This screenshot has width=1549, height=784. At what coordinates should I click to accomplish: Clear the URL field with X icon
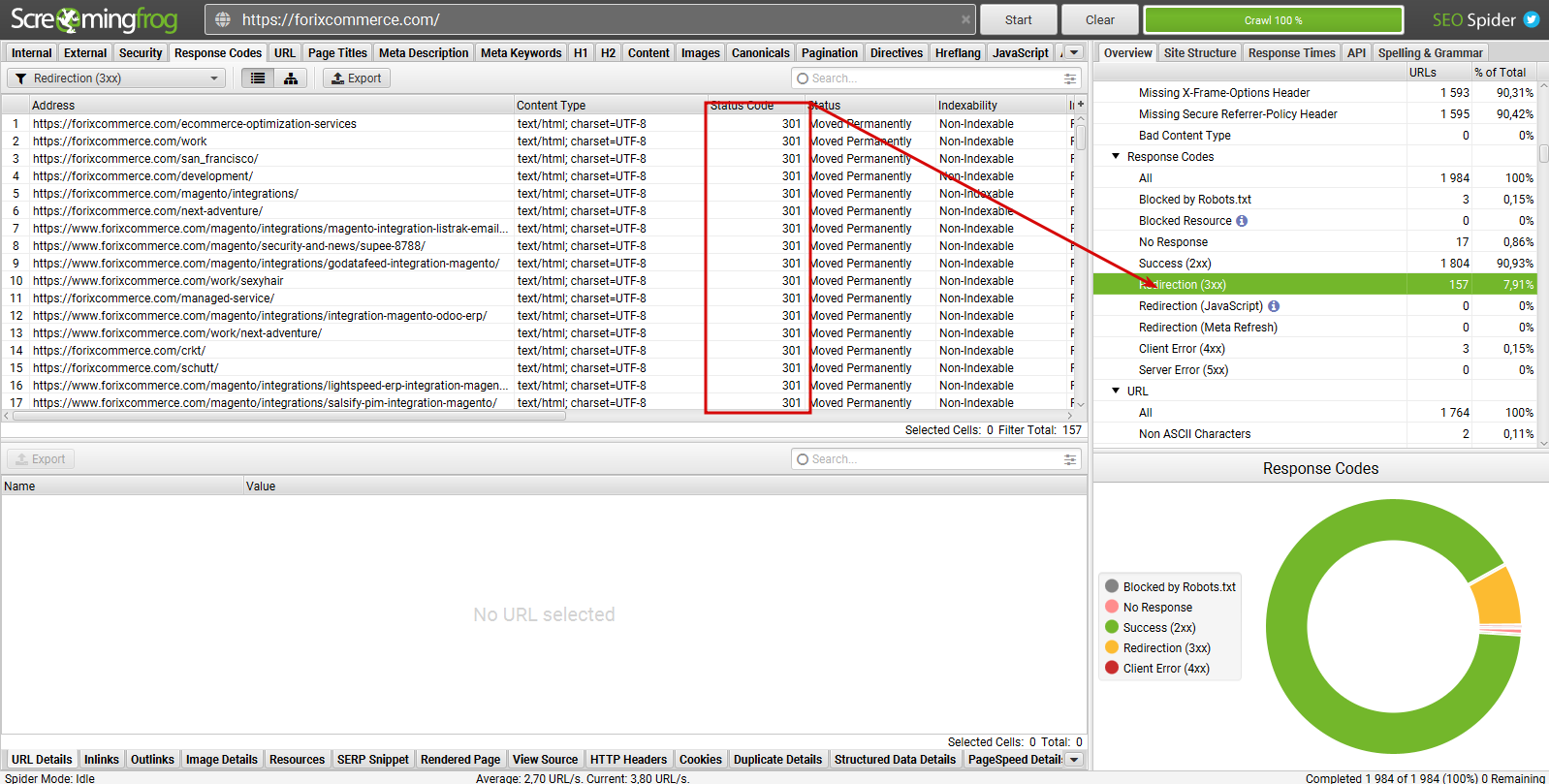pyautogui.click(x=965, y=19)
